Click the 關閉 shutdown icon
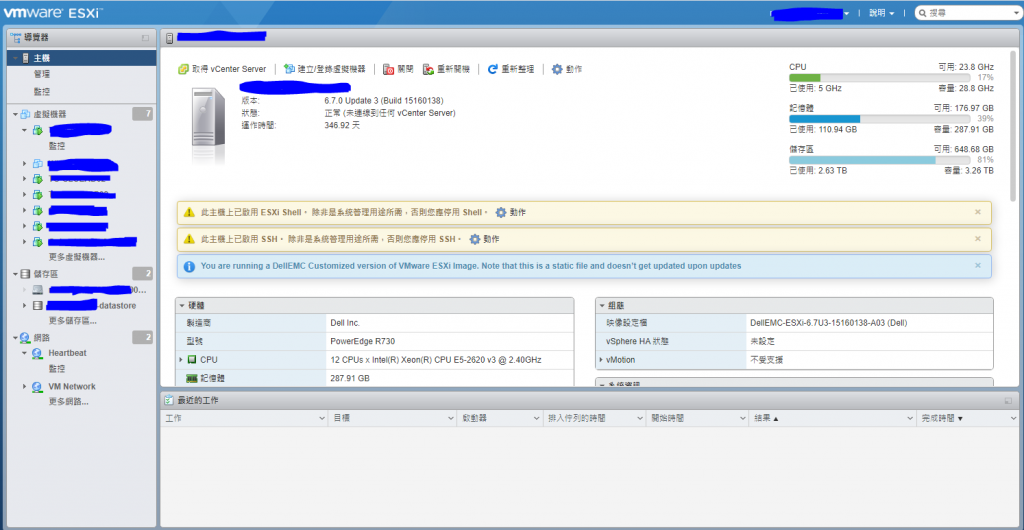The height and width of the screenshot is (530, 1024). coord(389,69)
